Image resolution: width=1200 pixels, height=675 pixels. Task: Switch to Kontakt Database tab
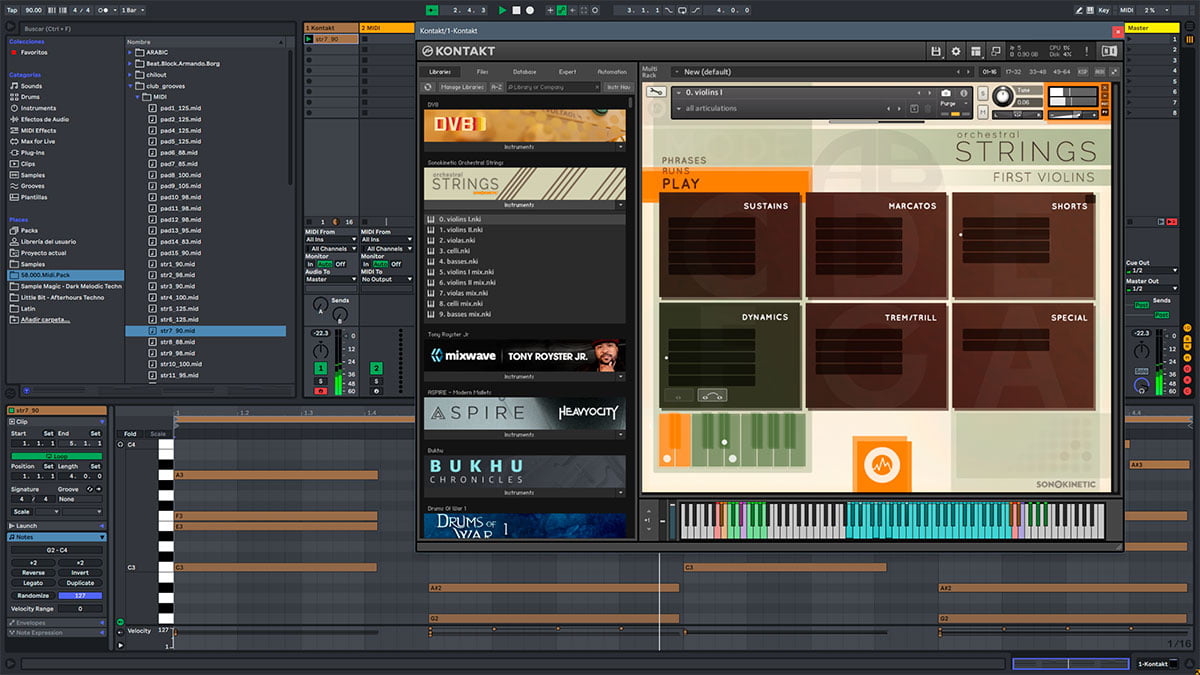(x=525, y=72)
